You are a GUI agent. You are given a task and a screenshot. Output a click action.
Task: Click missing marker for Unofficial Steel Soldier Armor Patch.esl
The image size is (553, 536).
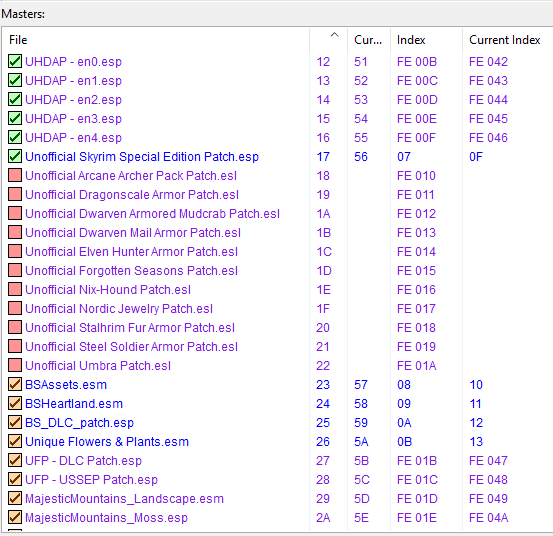pos(15,347)
